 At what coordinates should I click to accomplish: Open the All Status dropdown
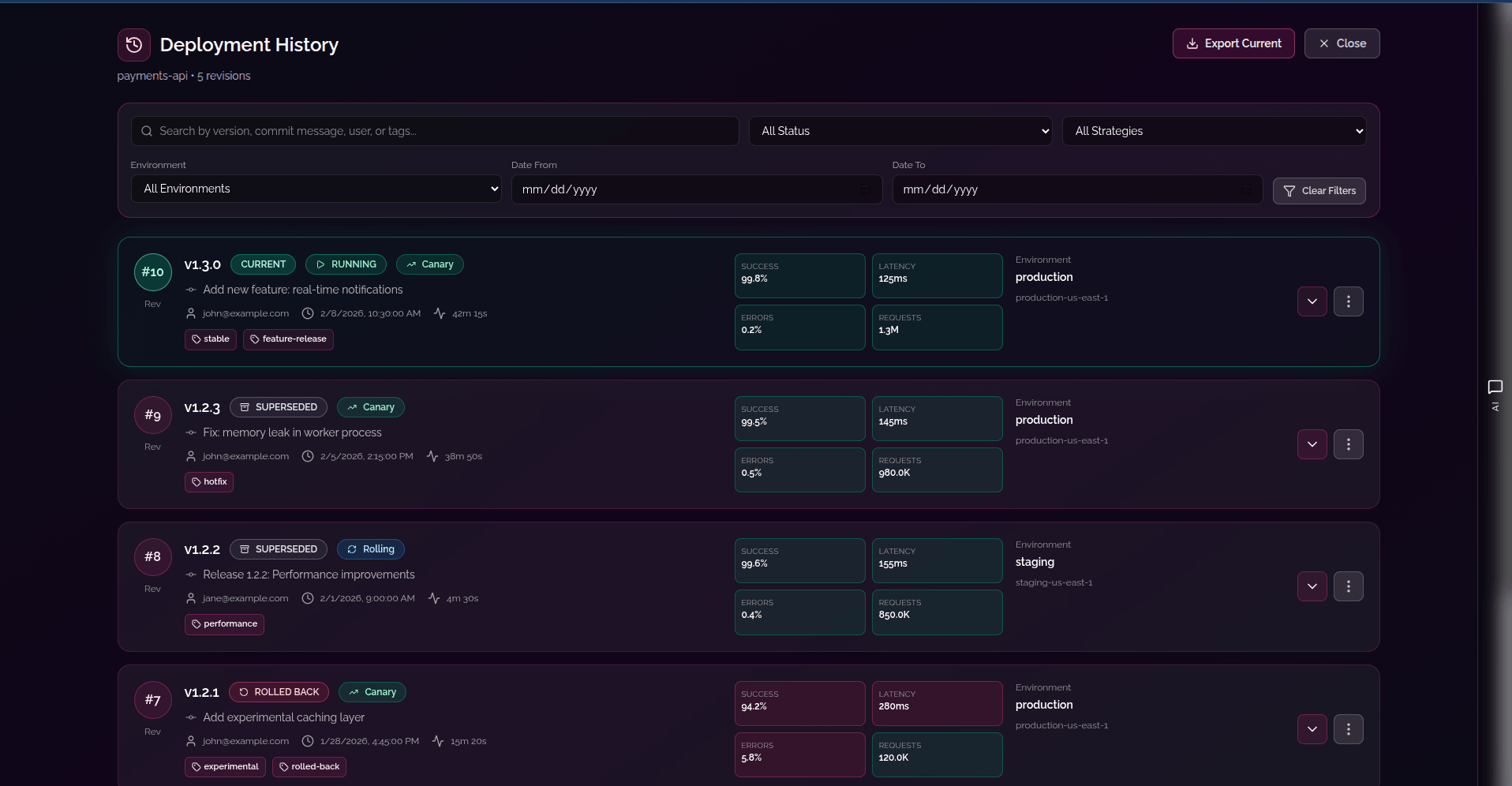tap(900, 131)
